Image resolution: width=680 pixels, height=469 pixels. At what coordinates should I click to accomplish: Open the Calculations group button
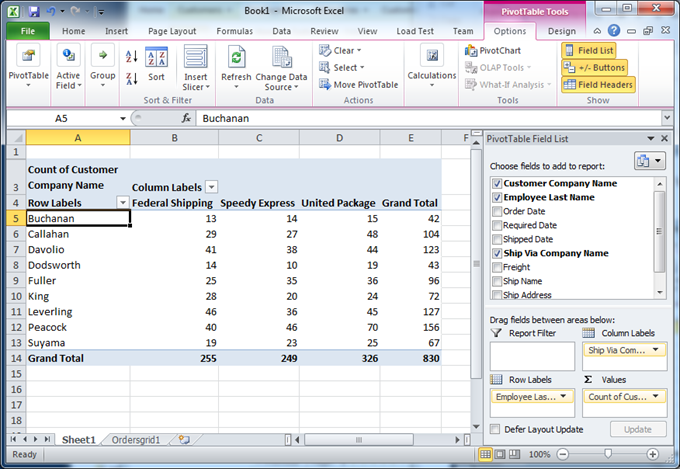[432, 66]
